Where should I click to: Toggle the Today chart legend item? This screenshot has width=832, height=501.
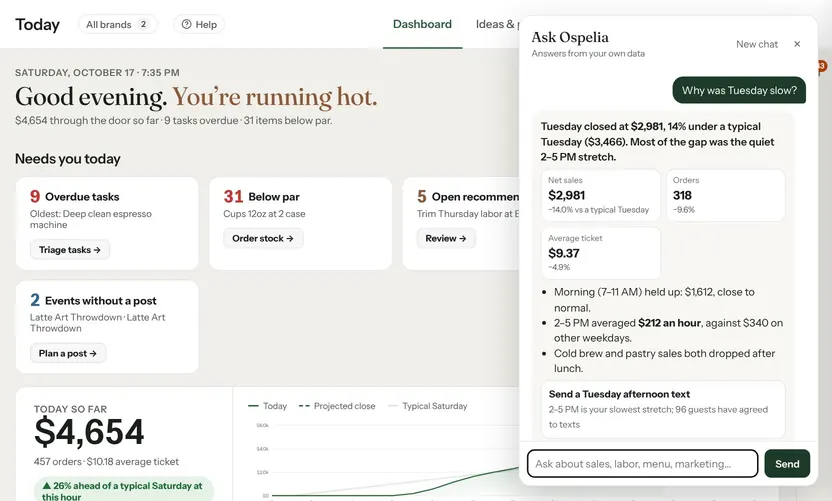tap(267, 406)
